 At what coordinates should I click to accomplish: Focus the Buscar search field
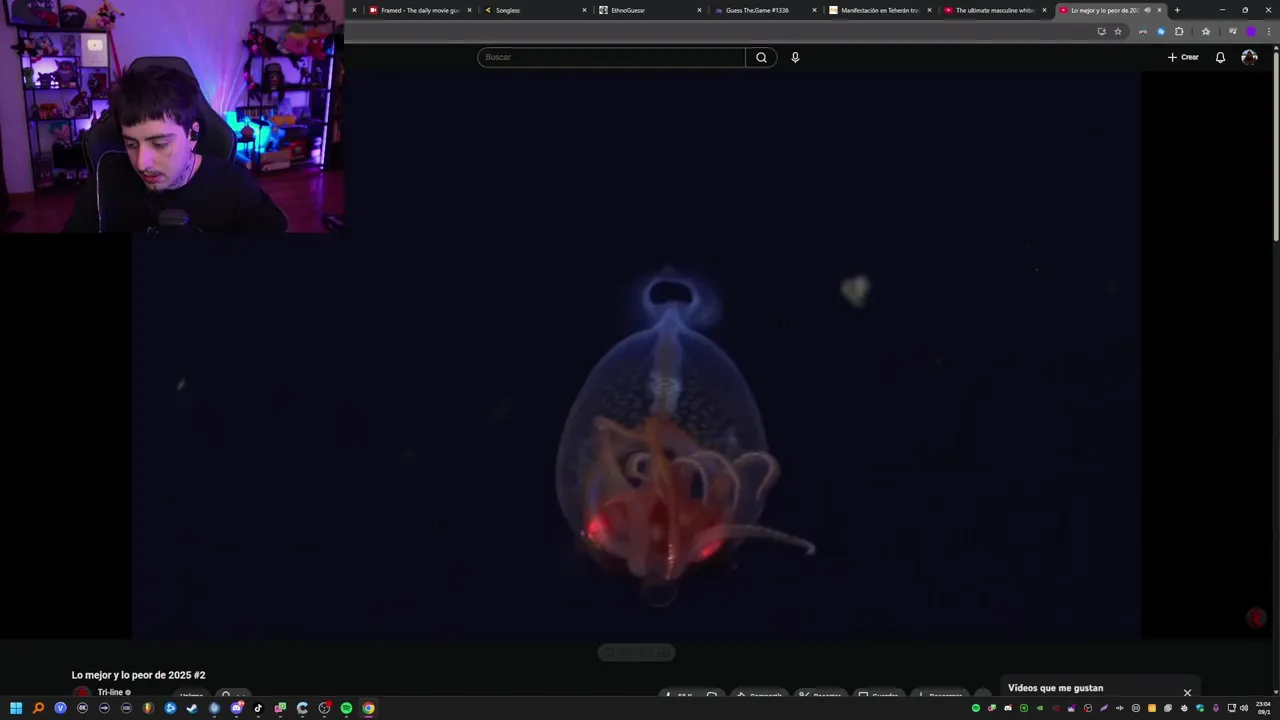pos(611,57)
